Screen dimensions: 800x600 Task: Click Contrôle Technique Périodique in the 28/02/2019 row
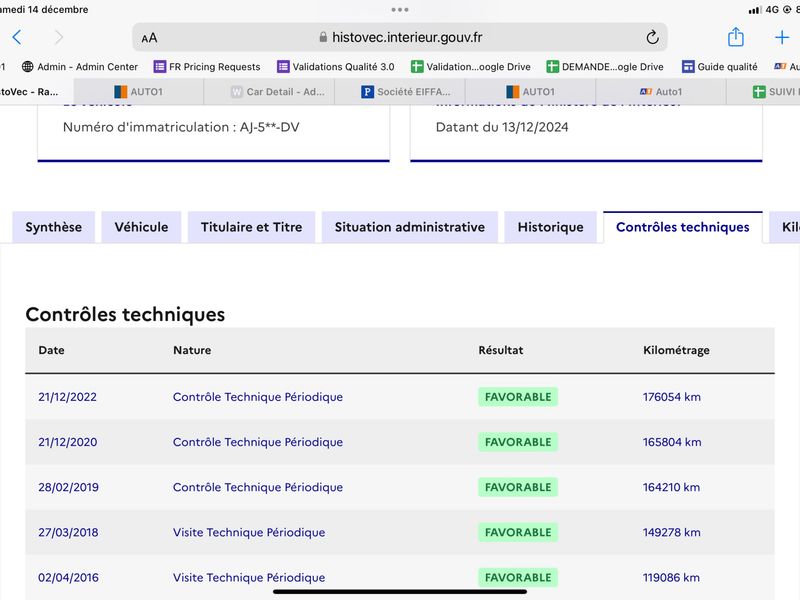click(258, 487)
